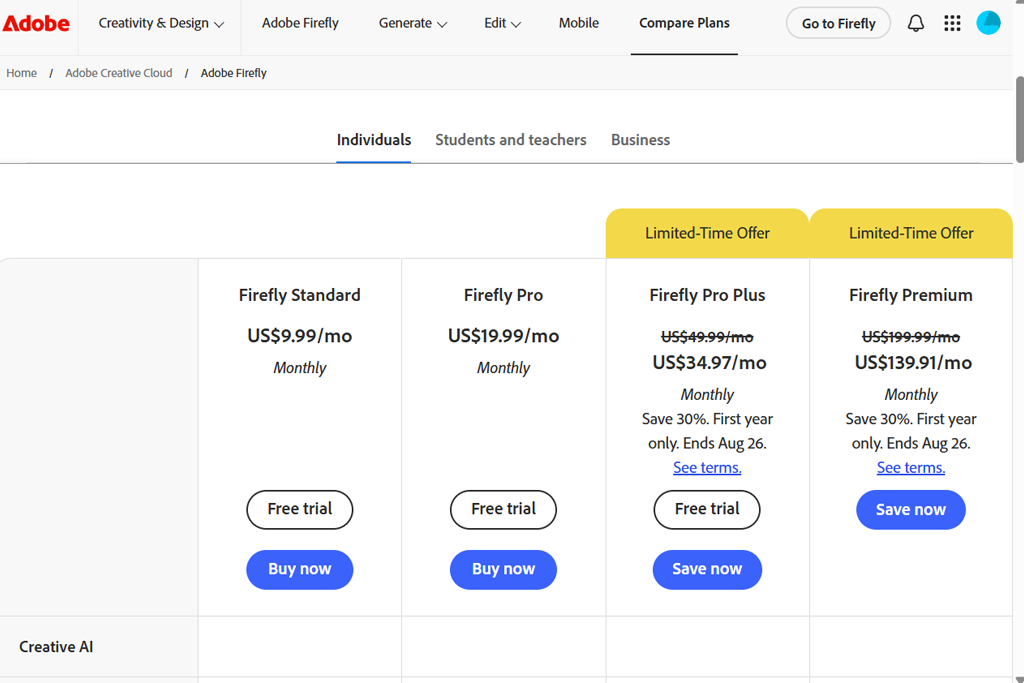
Task: Switch to Students and teachers tab
Action: click(511, 140)
